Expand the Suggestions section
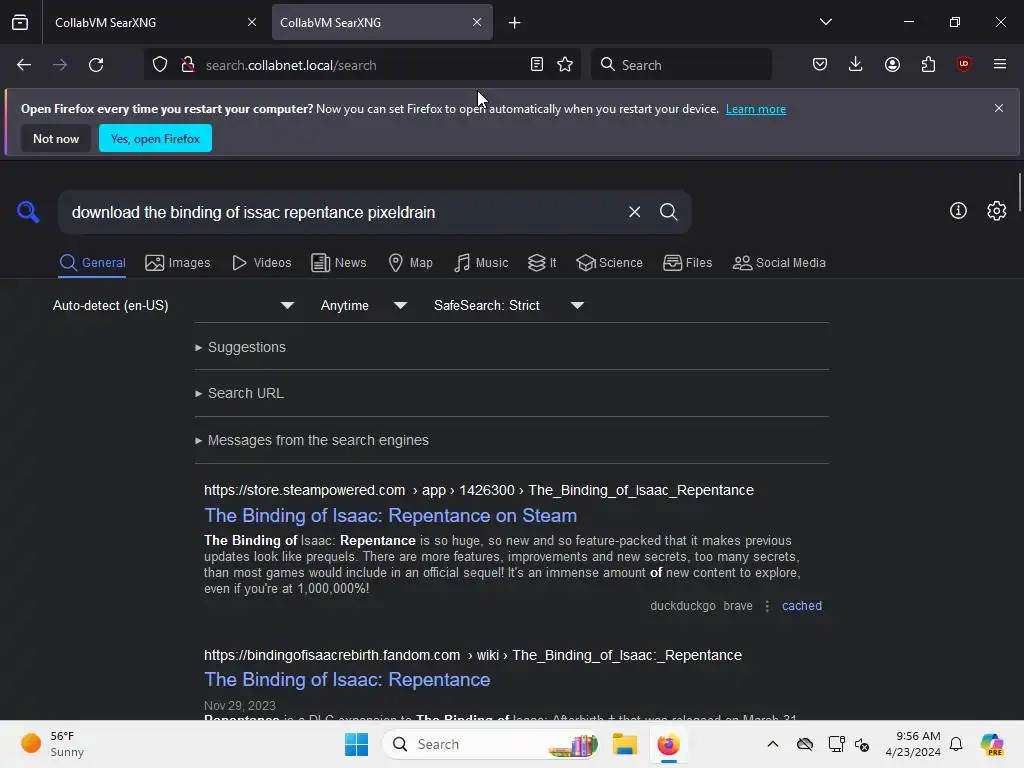 (240, 347)
